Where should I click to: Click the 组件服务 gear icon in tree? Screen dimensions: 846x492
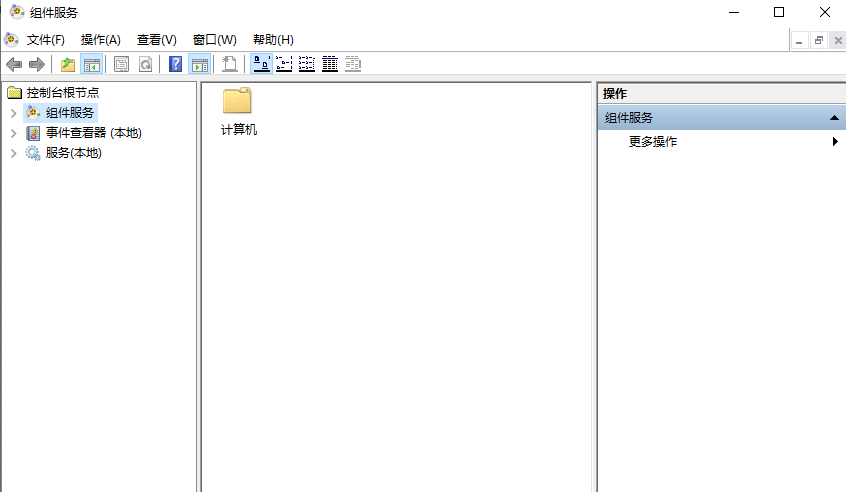pos(33,112)
